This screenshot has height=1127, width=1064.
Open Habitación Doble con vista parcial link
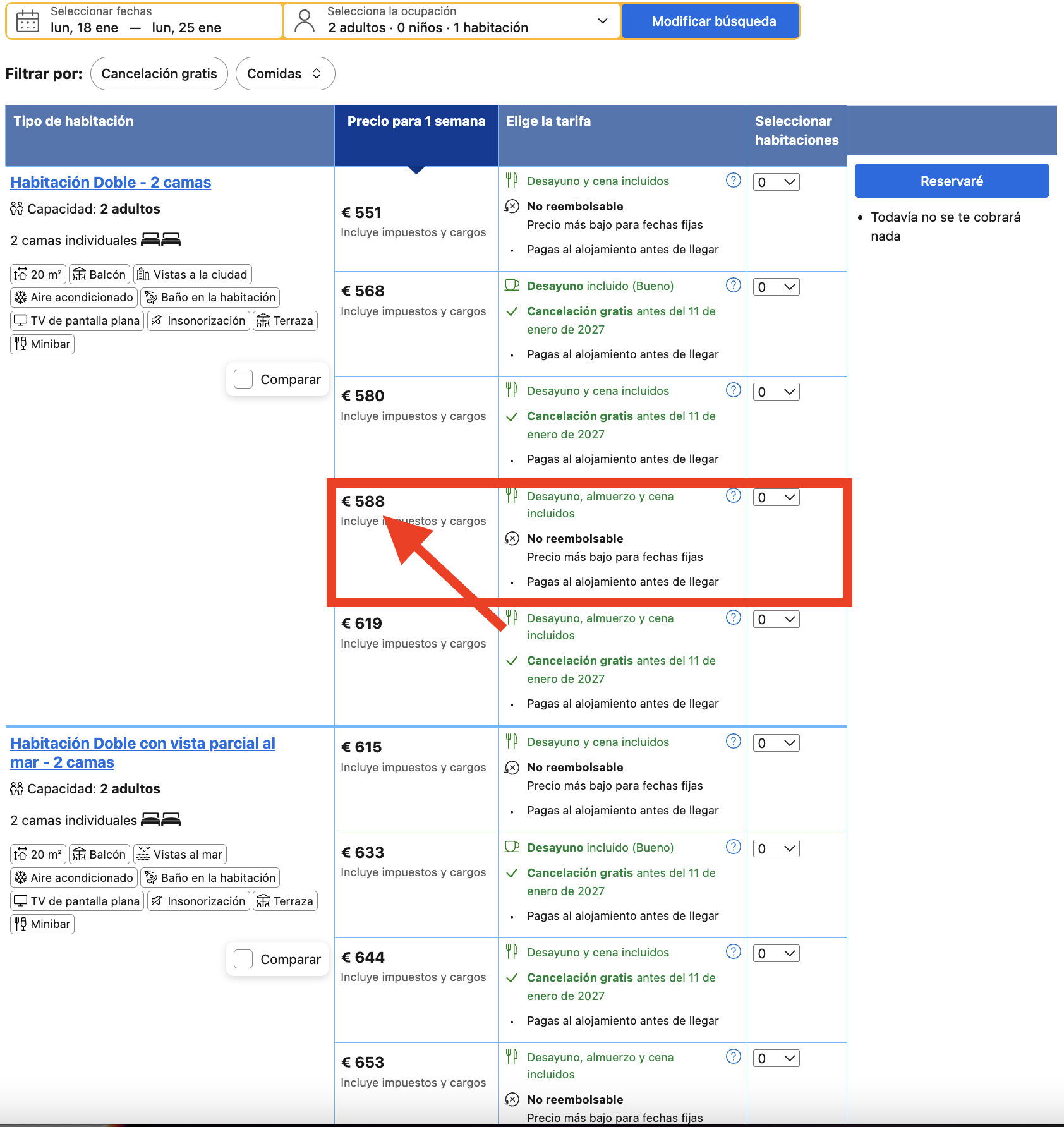(x=143, y=752)
